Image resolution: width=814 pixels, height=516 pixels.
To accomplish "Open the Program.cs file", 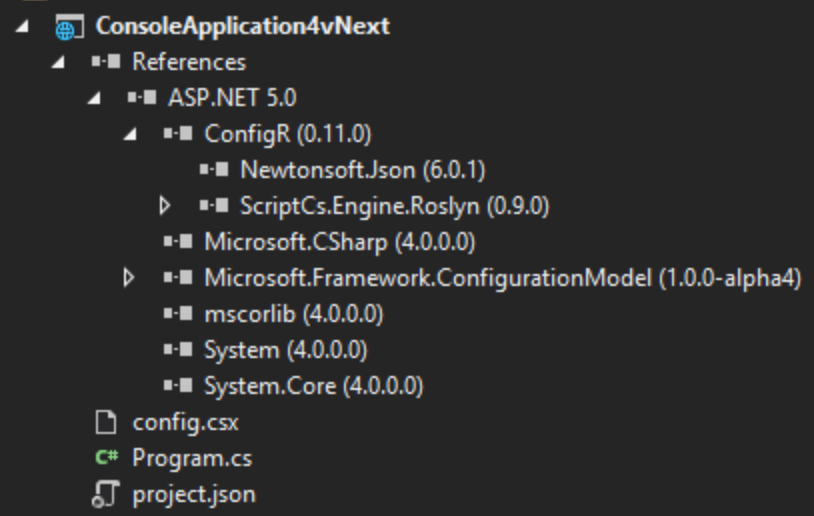I will point(192,458).
